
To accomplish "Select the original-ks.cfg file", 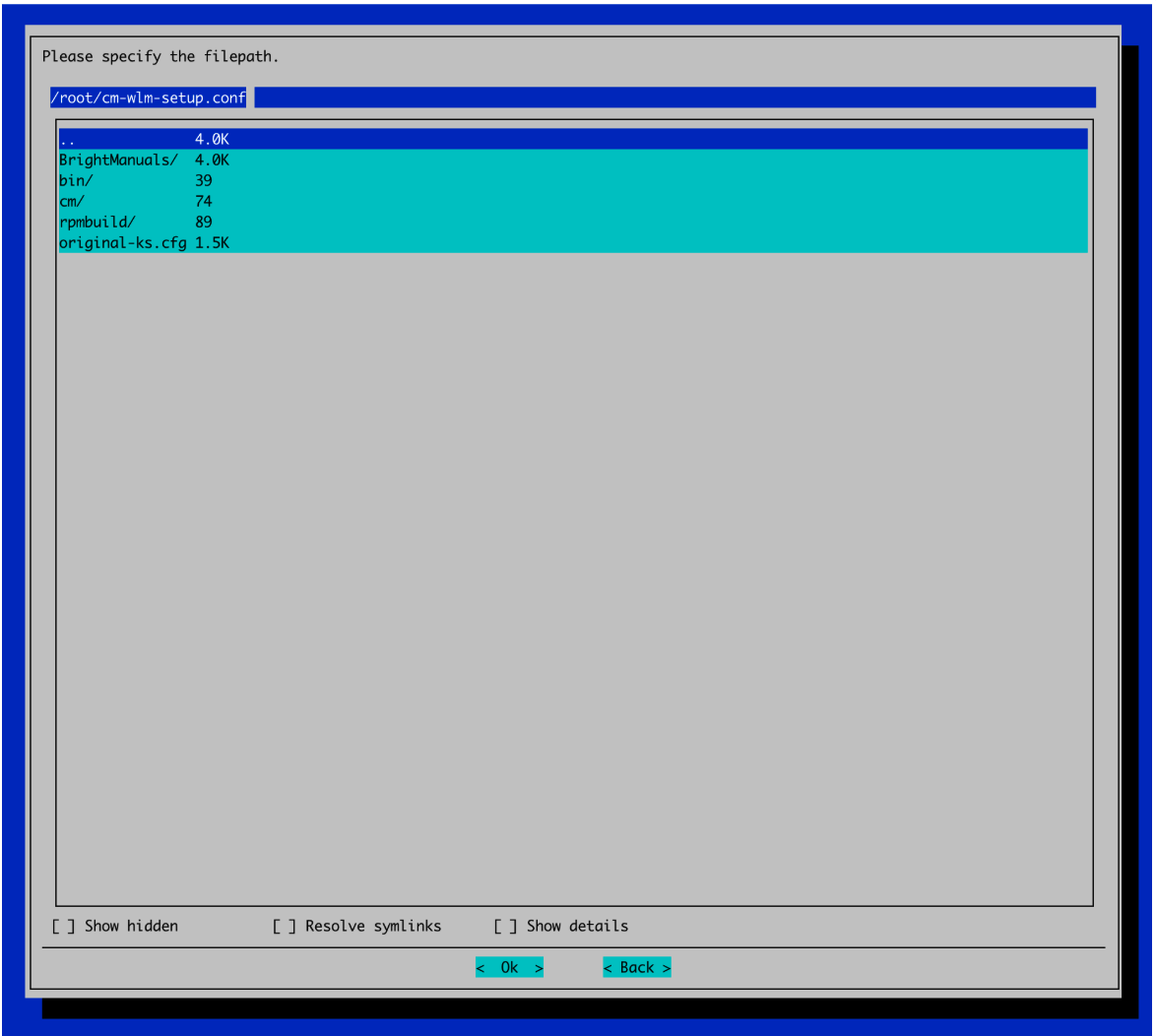I will [x=573, y=242].
